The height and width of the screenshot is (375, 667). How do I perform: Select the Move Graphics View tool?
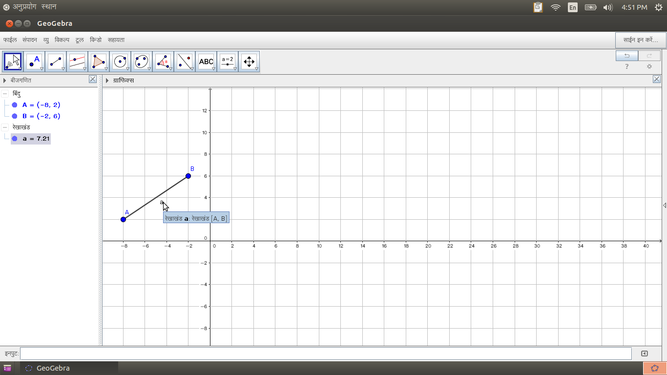pyautogui.click(x=249, y=62)
